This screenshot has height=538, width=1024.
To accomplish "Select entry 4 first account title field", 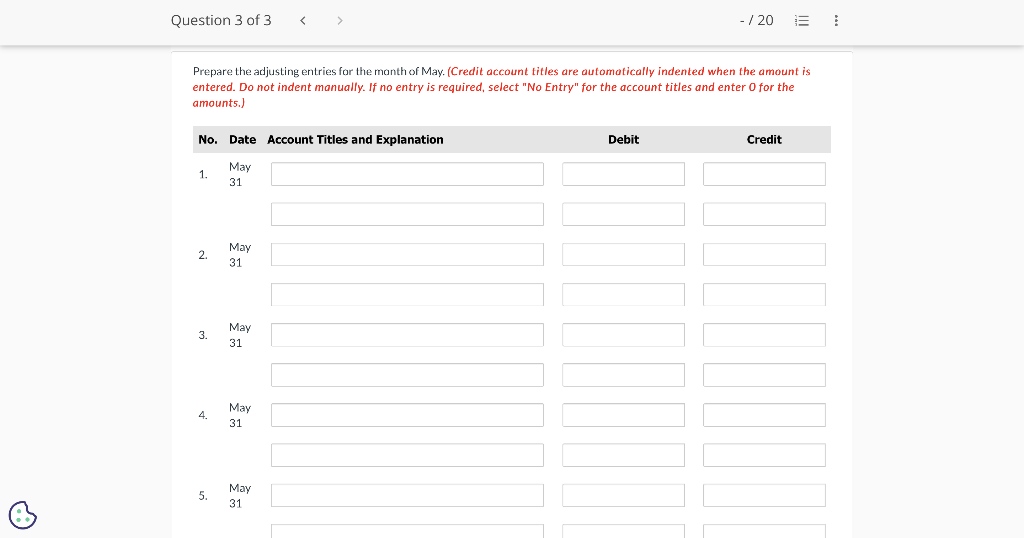I will tap(408, 415).
